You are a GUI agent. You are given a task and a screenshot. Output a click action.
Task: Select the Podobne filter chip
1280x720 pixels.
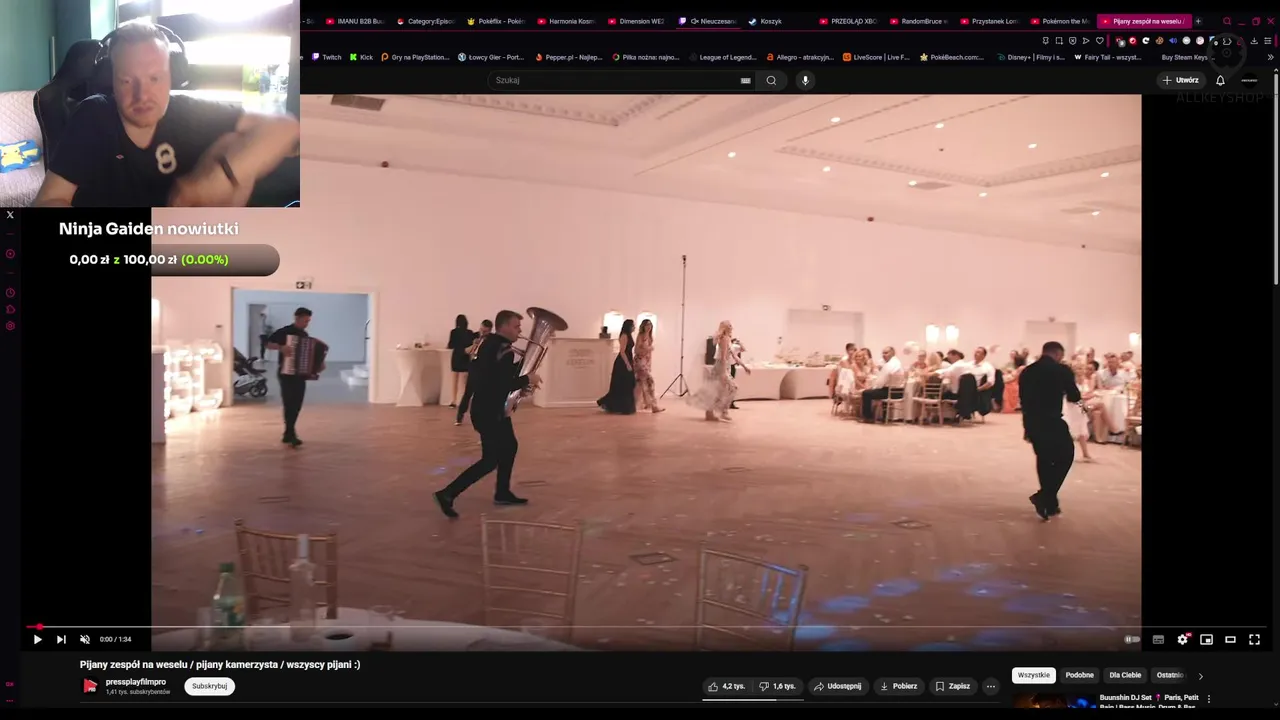1080,675
